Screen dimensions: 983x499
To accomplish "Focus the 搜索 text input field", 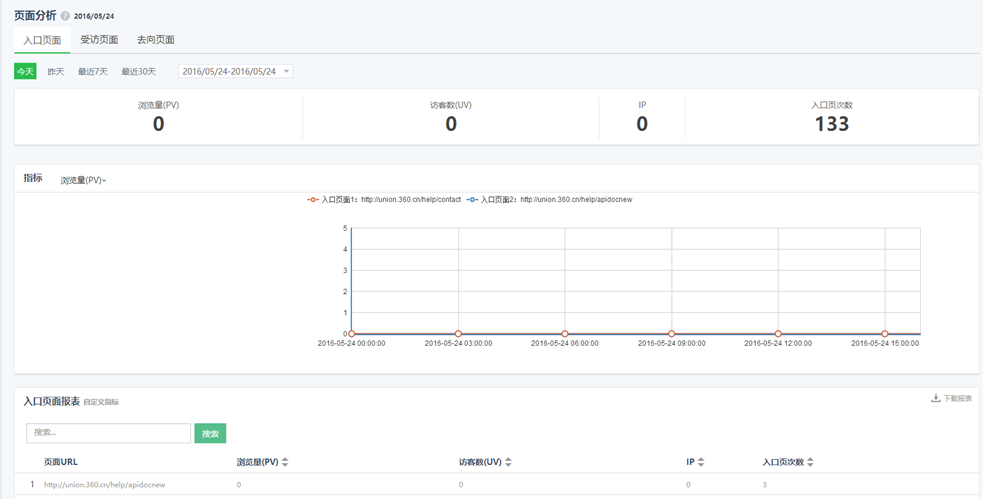I will 108,433.
